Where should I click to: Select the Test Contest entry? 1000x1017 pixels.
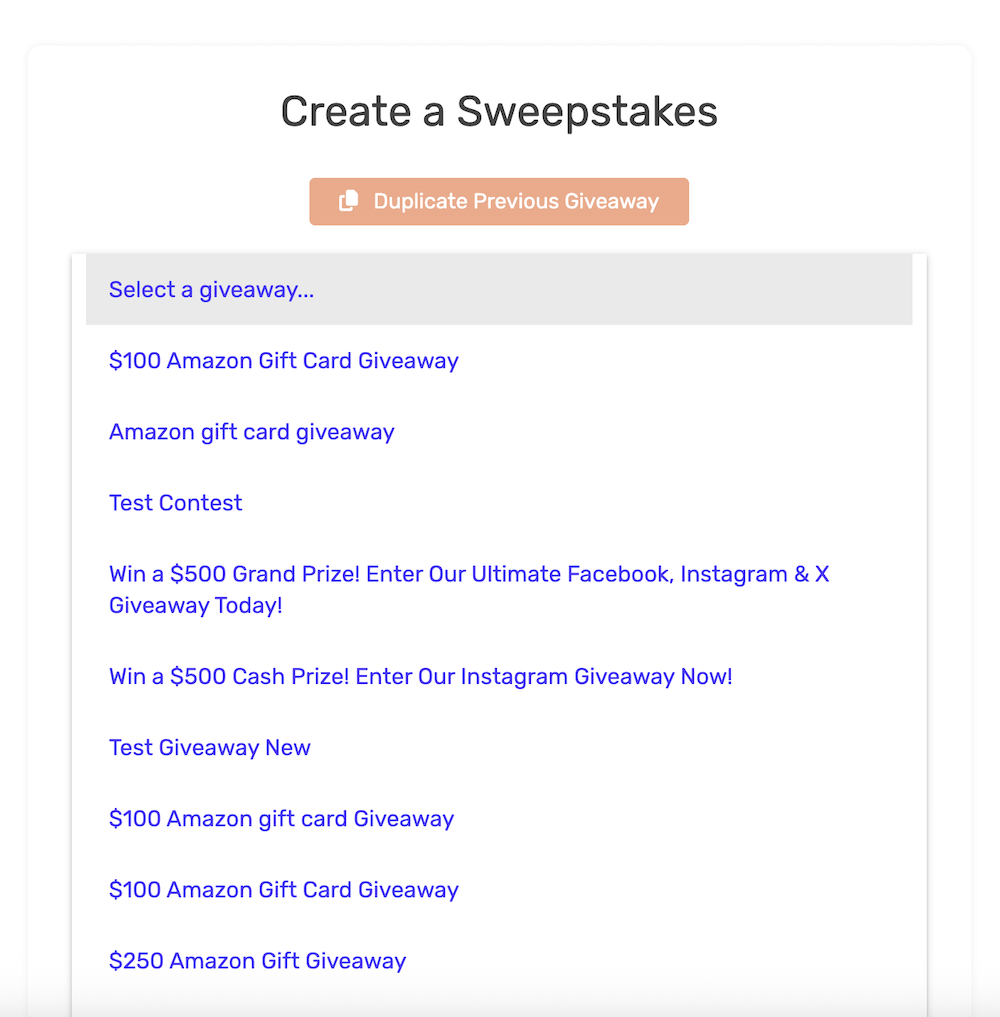pos(175,503)
